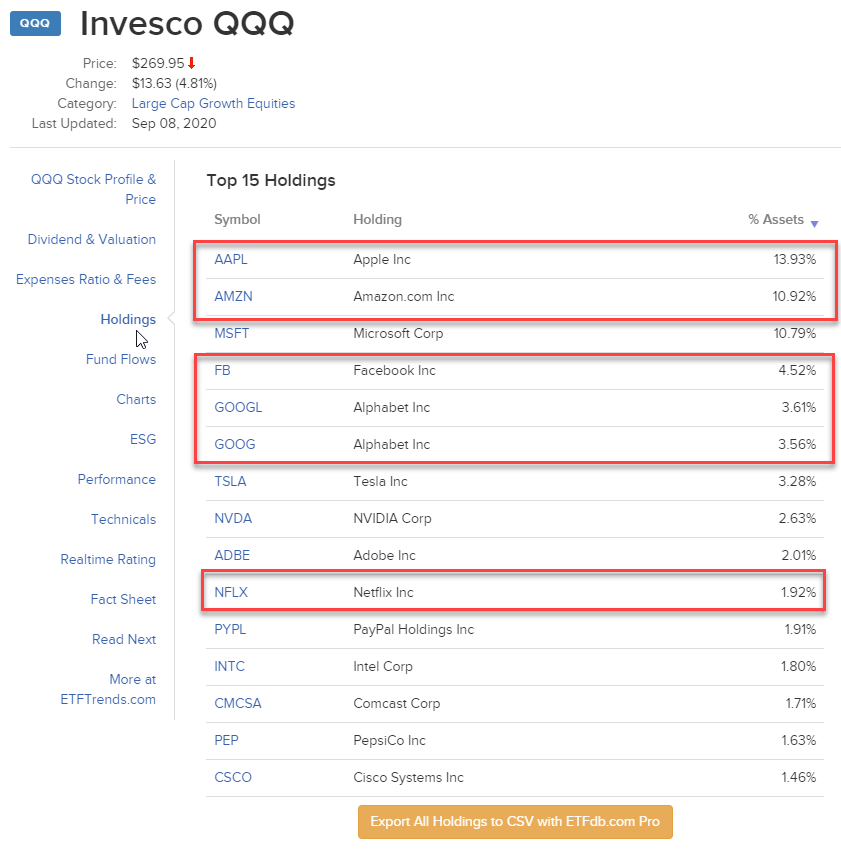The image size is (841, 849).
Task: Open AMZN symbol link
Action: click(x=233, y=297)
